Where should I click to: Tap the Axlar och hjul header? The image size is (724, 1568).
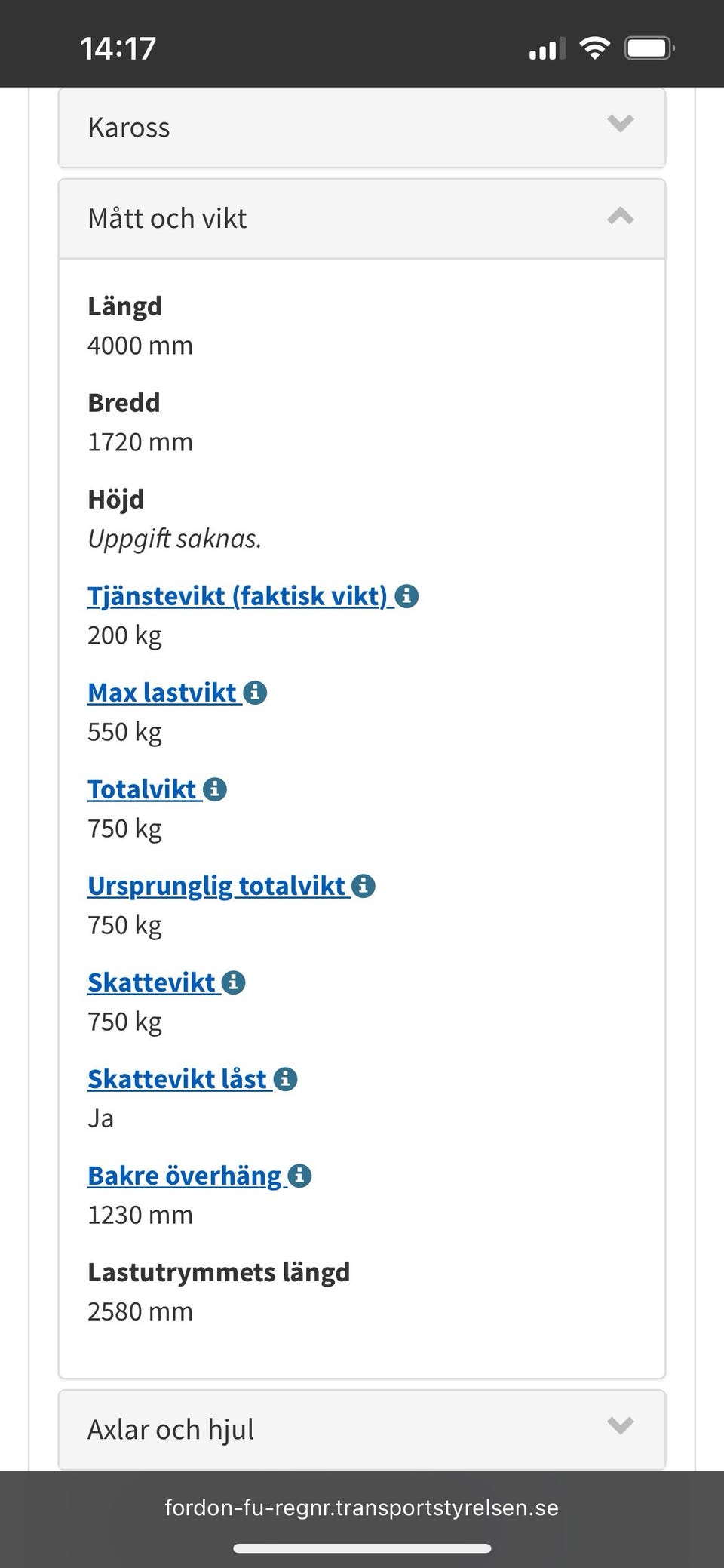(x=302, y=1429)
